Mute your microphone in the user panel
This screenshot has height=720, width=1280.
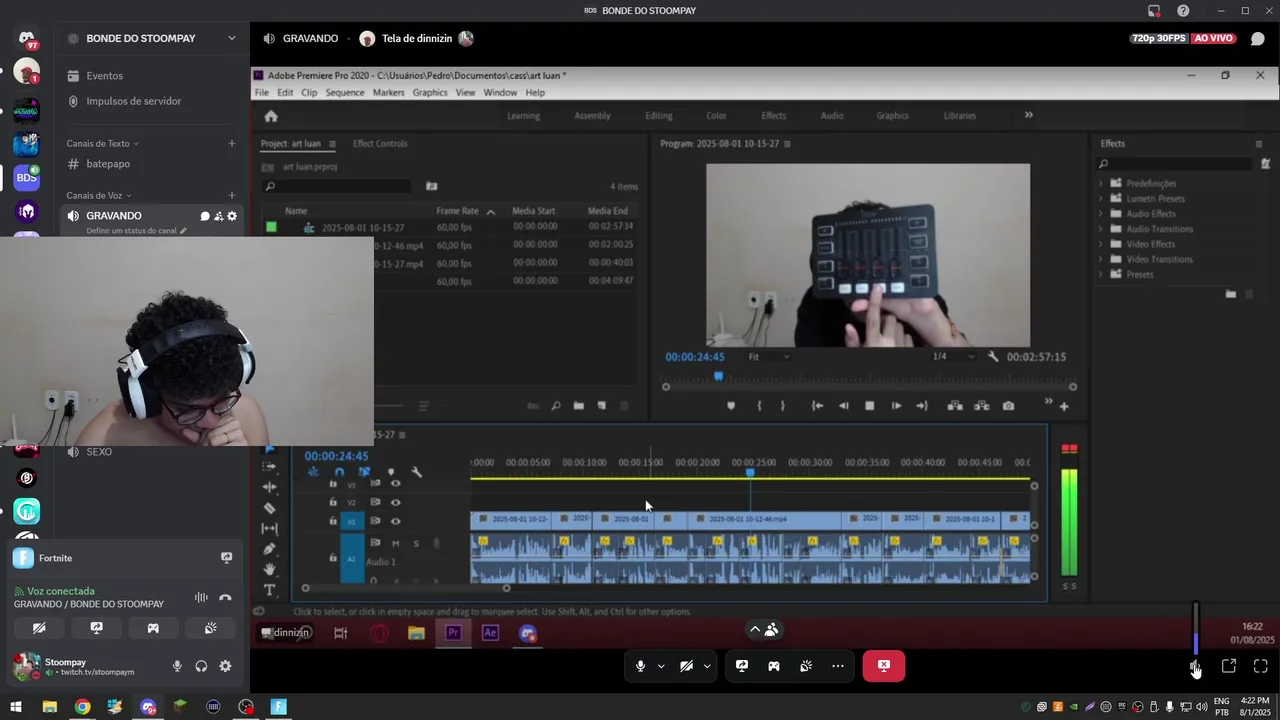(177, 666)
